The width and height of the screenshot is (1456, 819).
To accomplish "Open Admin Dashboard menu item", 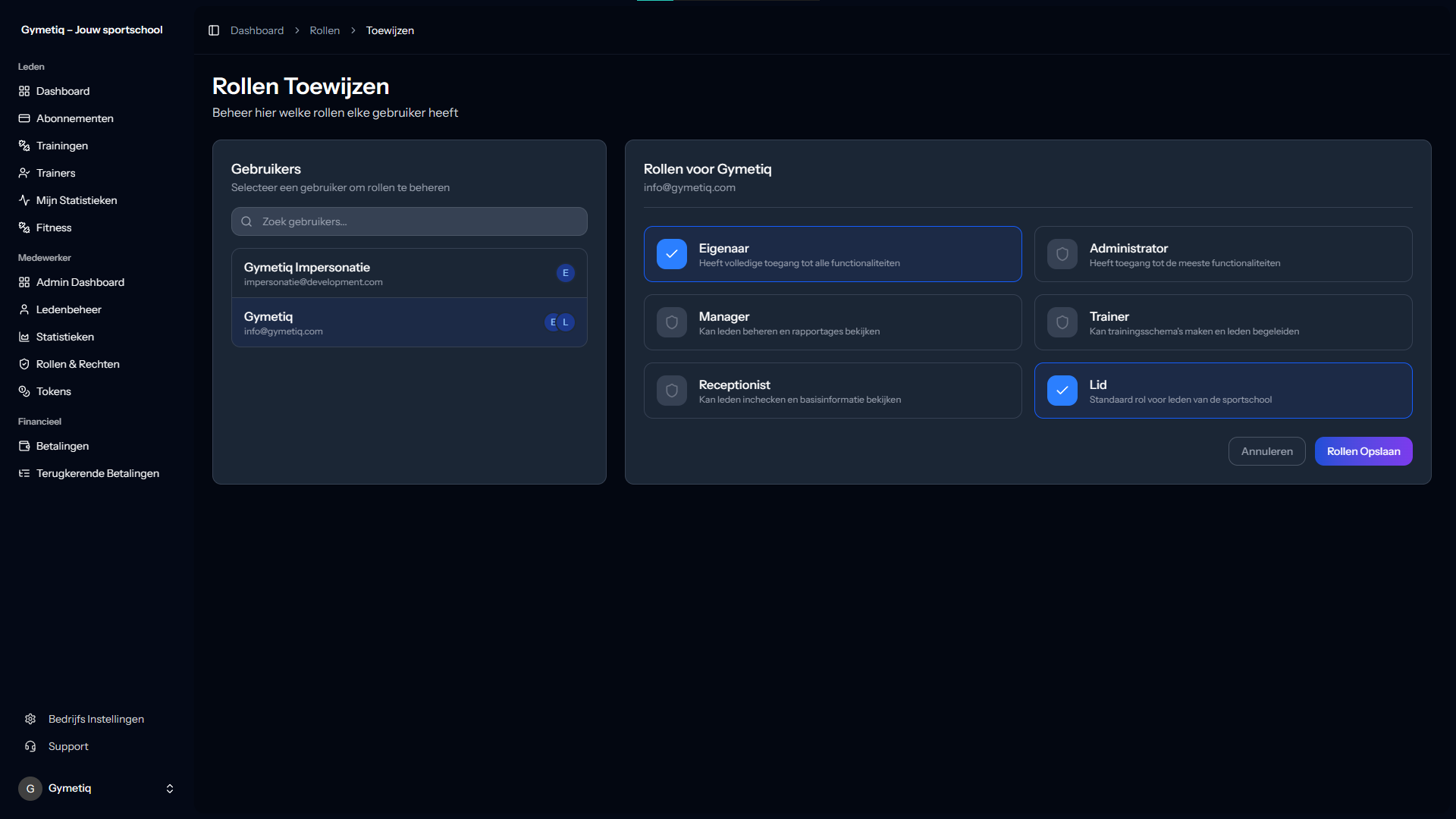I will point(97,282).
